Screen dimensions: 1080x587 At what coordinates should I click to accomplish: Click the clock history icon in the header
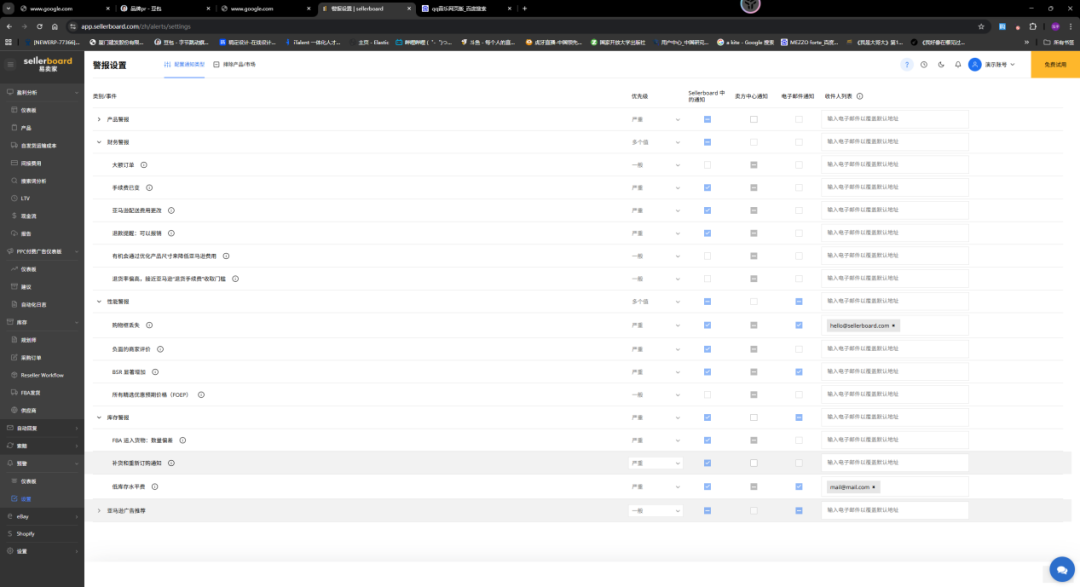click(x=924, y=65)
